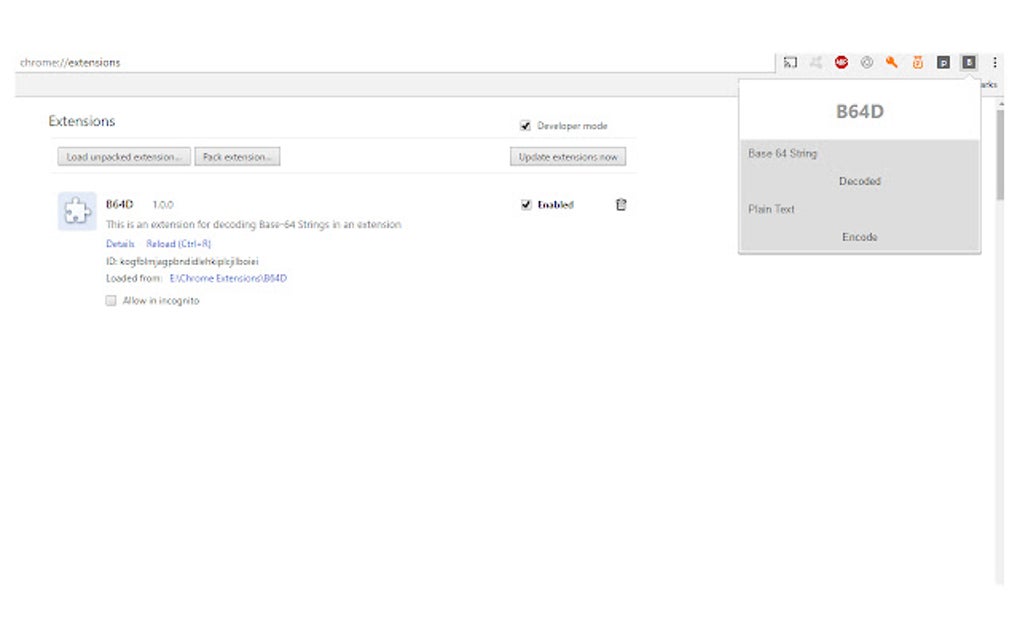Click the cast screen toolbar icon
Viewport: 1020px width, 638px height.
coord(790,61)
